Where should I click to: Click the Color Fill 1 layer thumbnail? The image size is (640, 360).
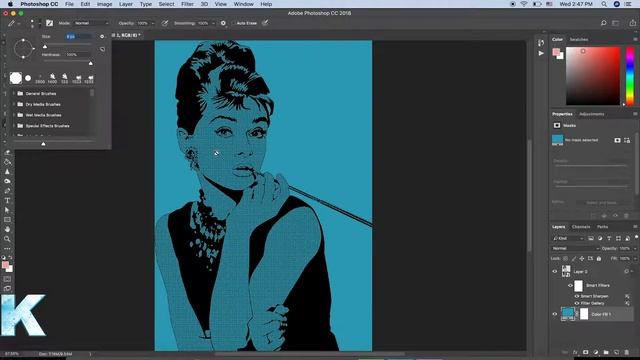click(x=568, y=314)
